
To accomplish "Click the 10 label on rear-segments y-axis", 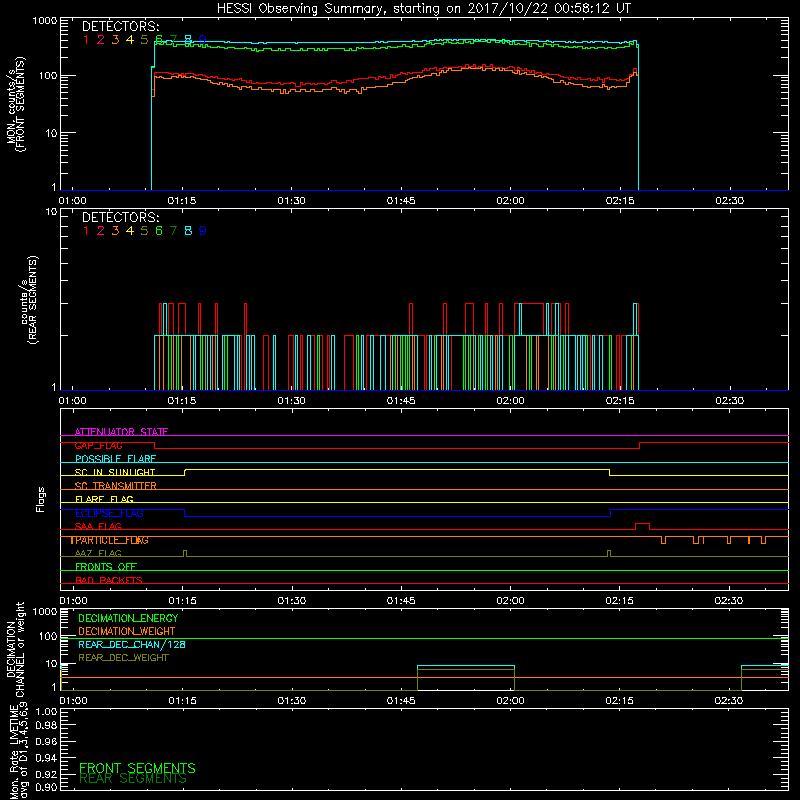I will pyautogui.click(x=51, y=211).
